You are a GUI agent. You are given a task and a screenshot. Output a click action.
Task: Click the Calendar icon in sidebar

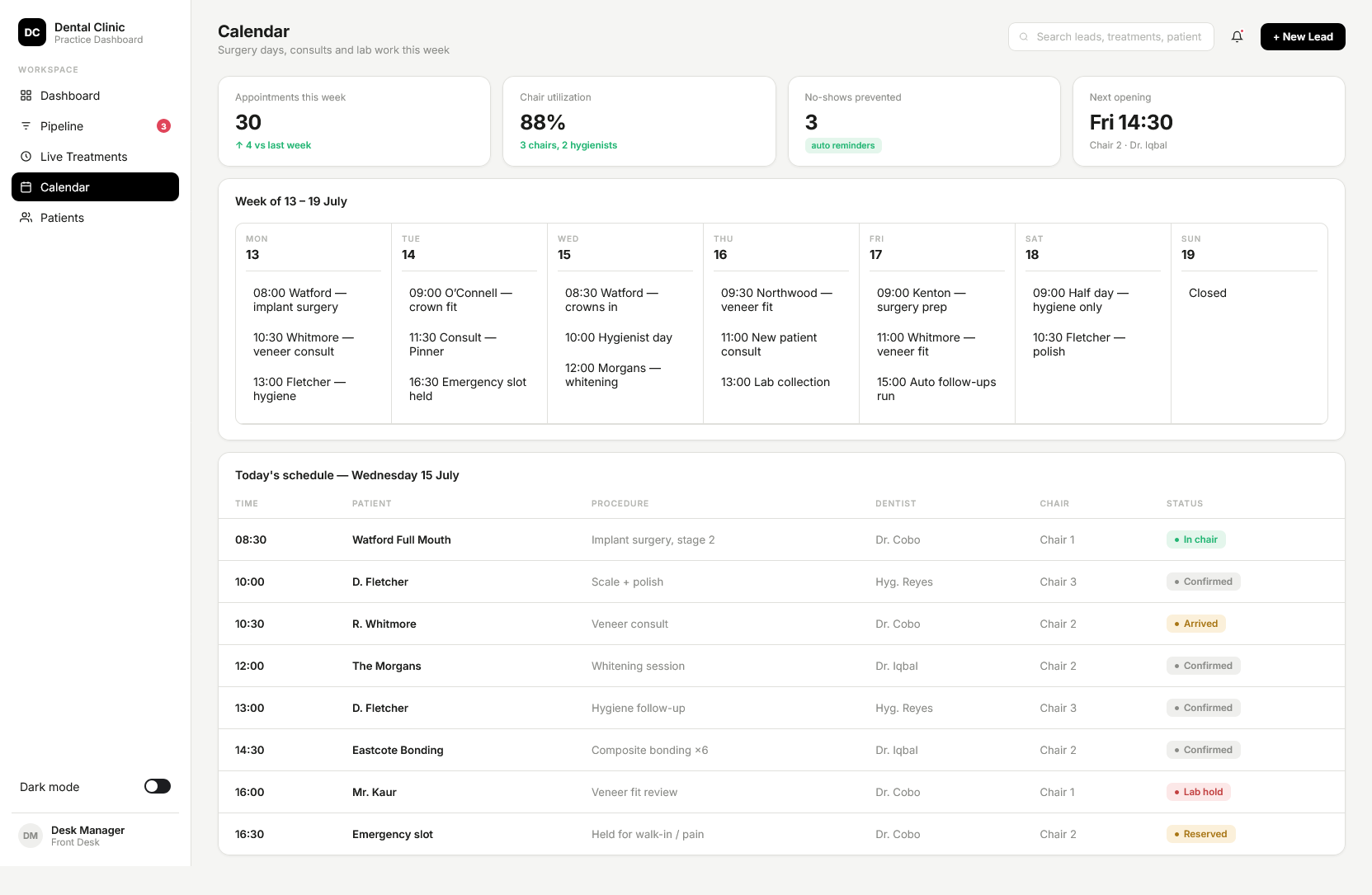(26, 187)
